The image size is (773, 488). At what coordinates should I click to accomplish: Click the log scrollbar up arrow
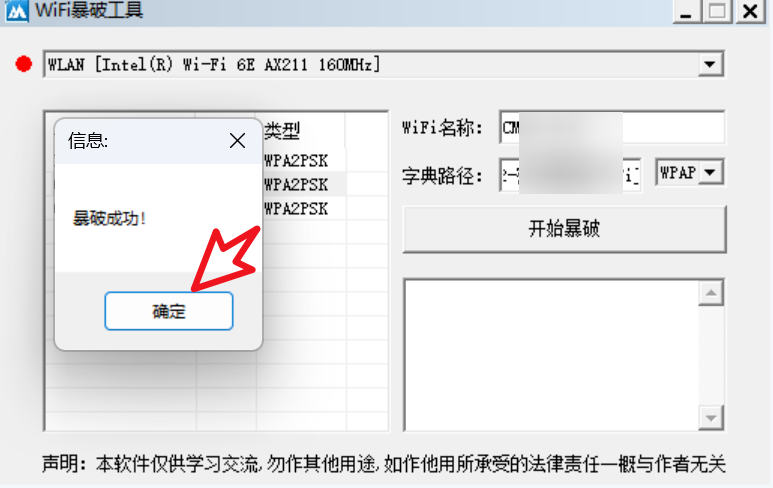tap(711, 293)
